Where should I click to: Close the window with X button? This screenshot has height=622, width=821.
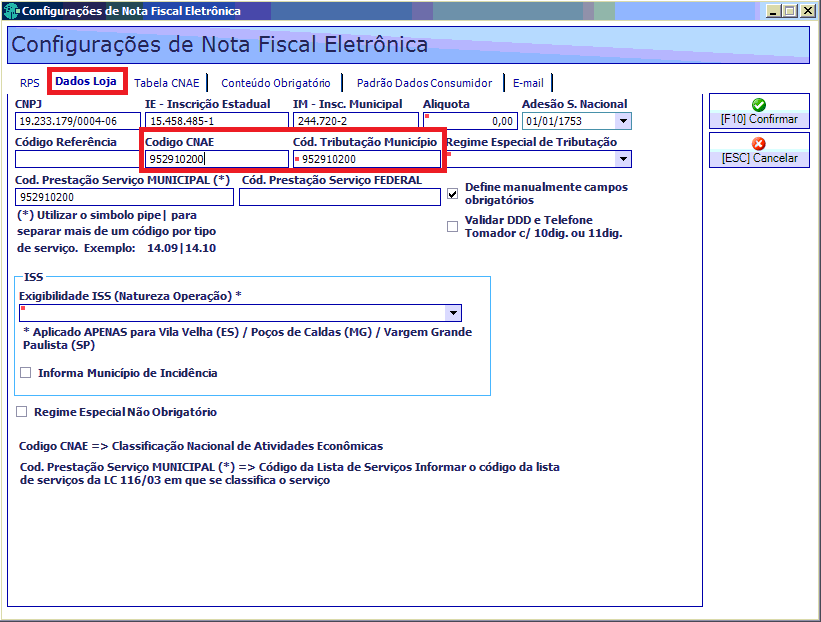[x=807, y=10]
